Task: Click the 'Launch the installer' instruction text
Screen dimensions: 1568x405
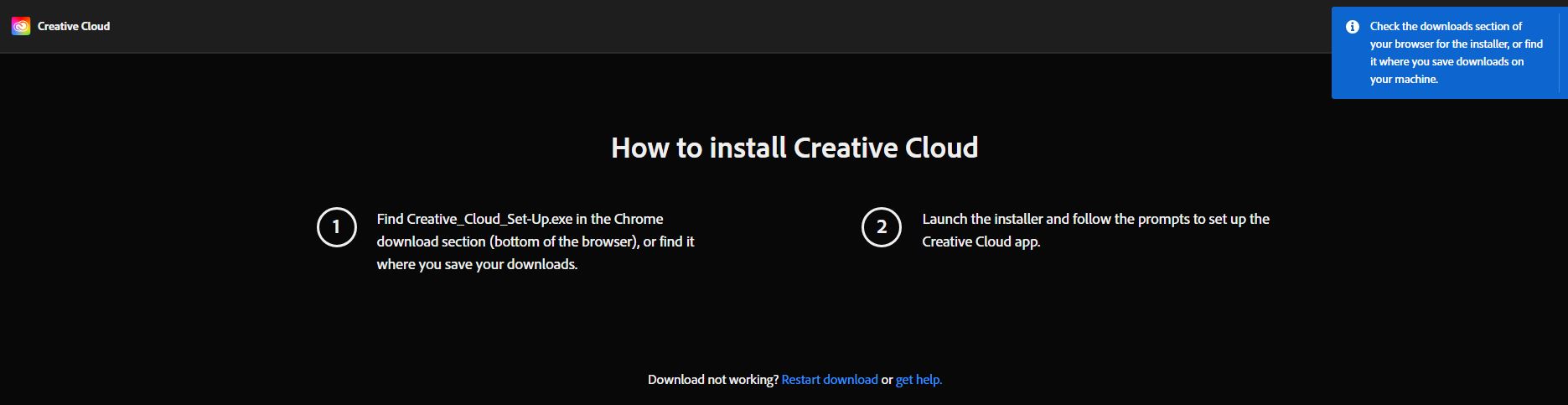Action: click(1095, 231)
